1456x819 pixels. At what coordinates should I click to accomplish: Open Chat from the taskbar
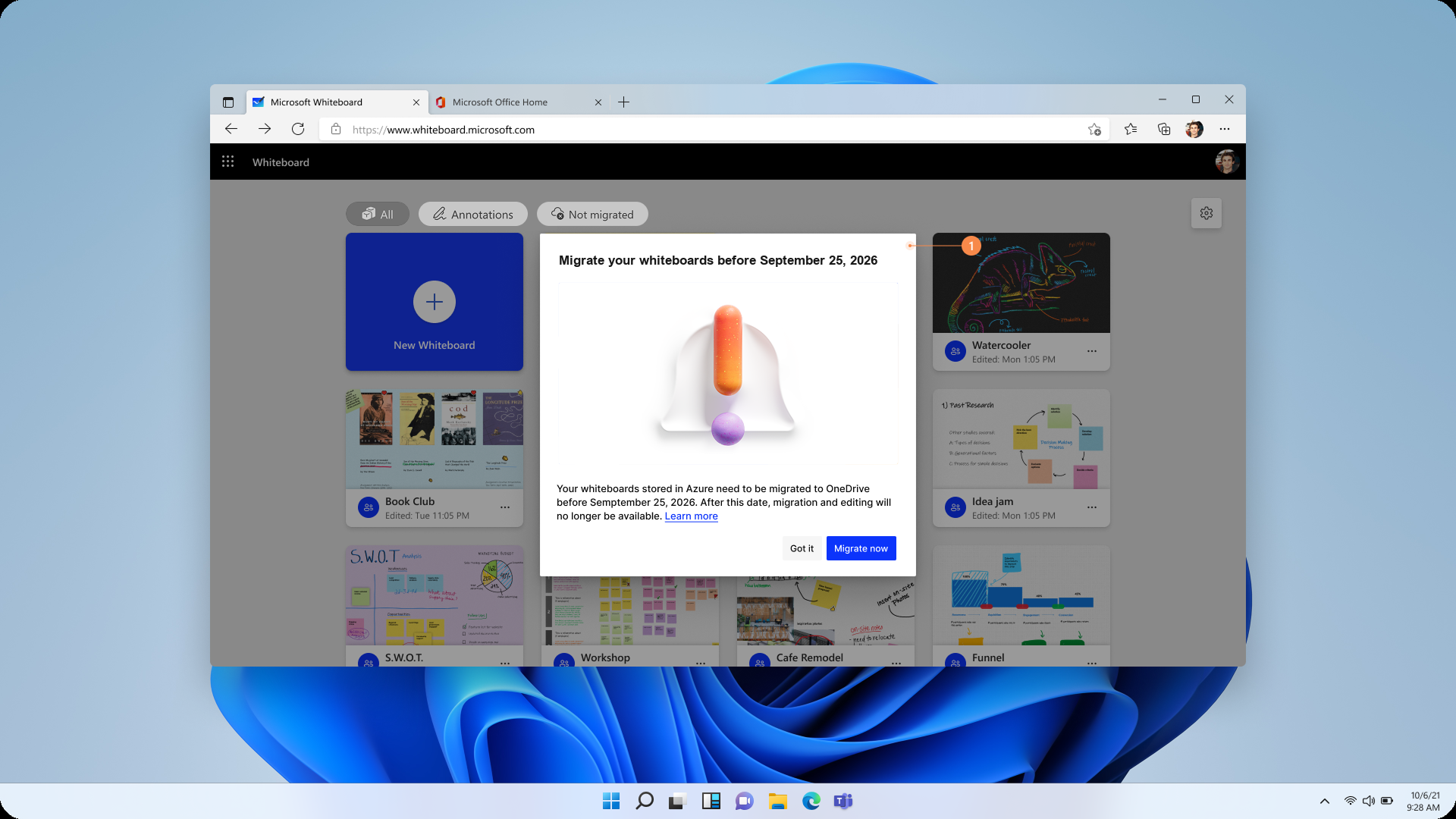[x=744, y=801]
